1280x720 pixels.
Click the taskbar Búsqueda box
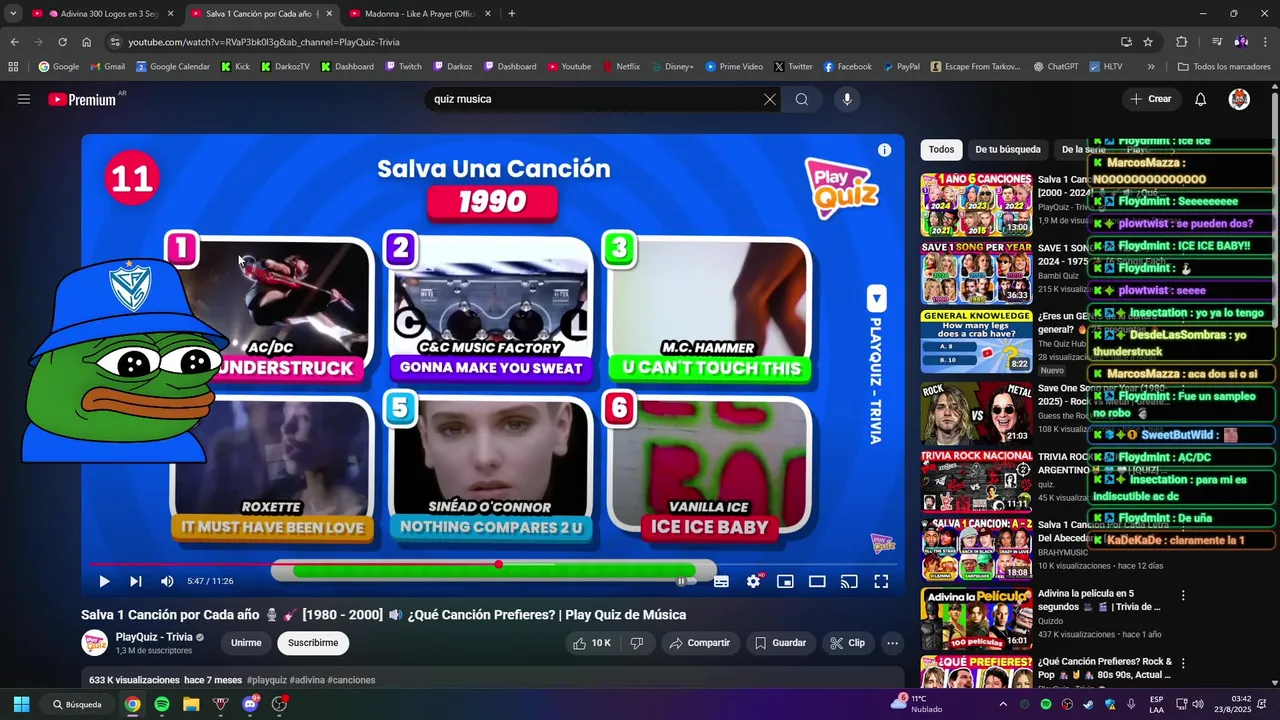click(77, 704)
